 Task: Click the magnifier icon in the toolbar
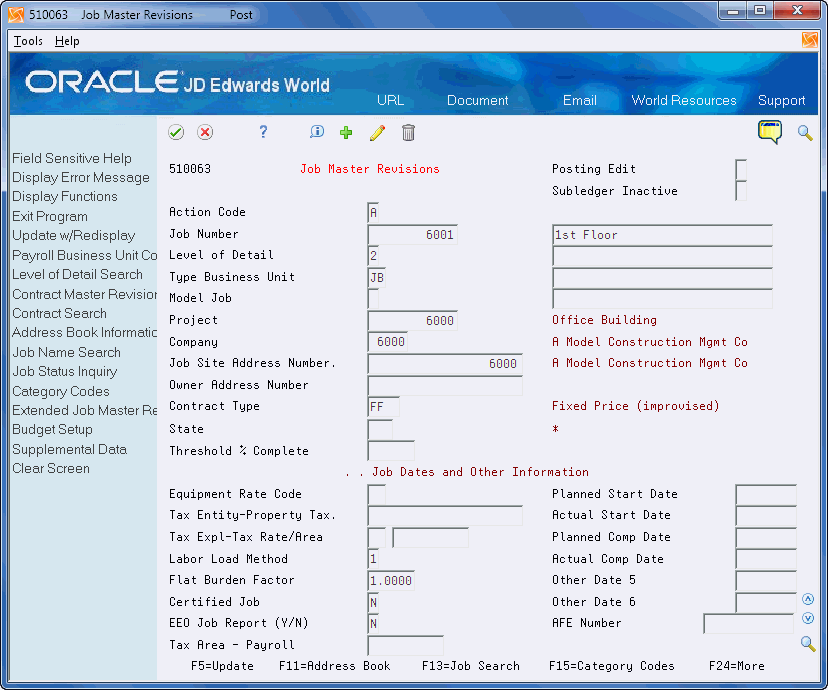(x=805, y=133)
